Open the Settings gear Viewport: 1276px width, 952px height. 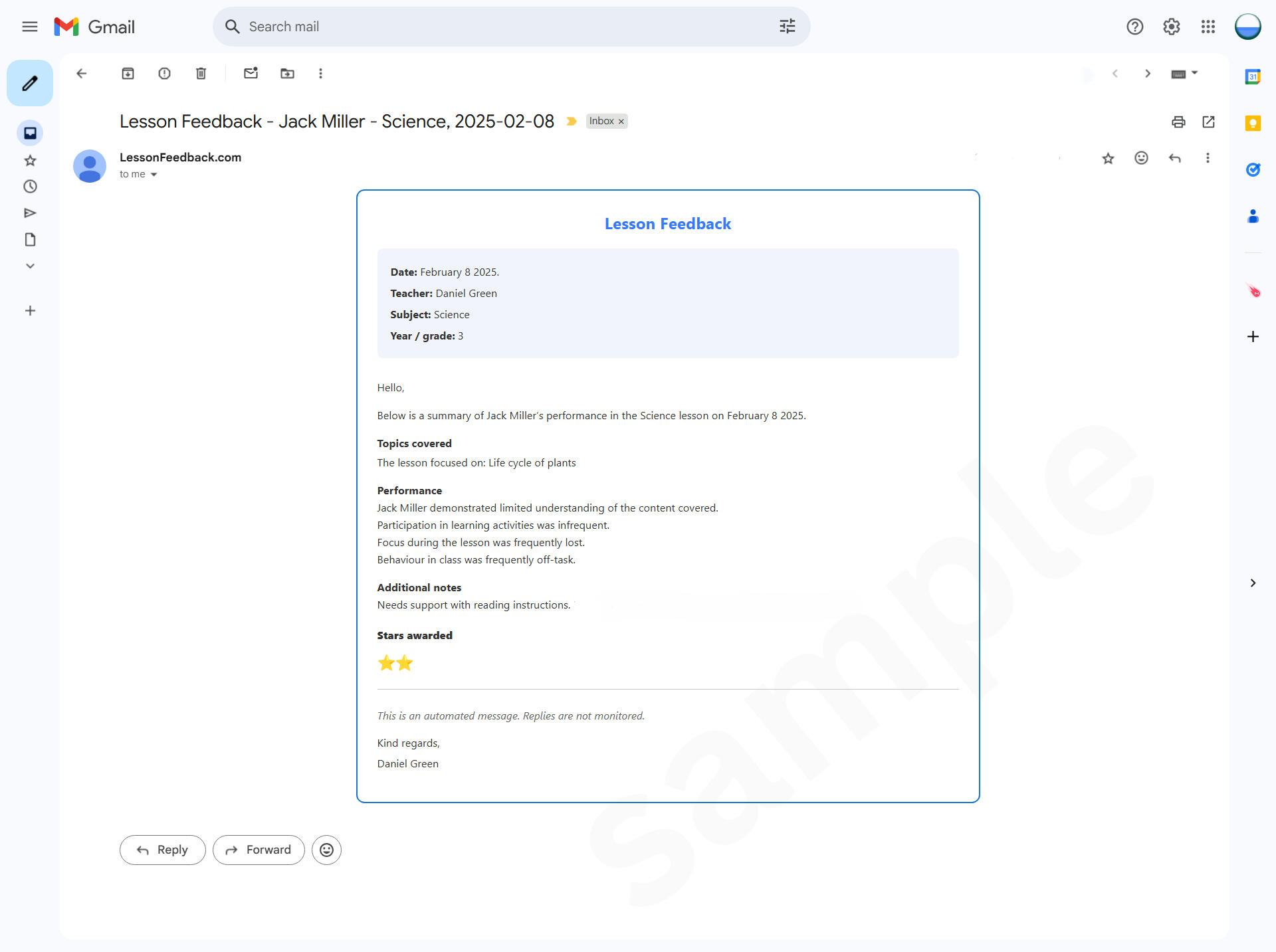coord(1172,27)
